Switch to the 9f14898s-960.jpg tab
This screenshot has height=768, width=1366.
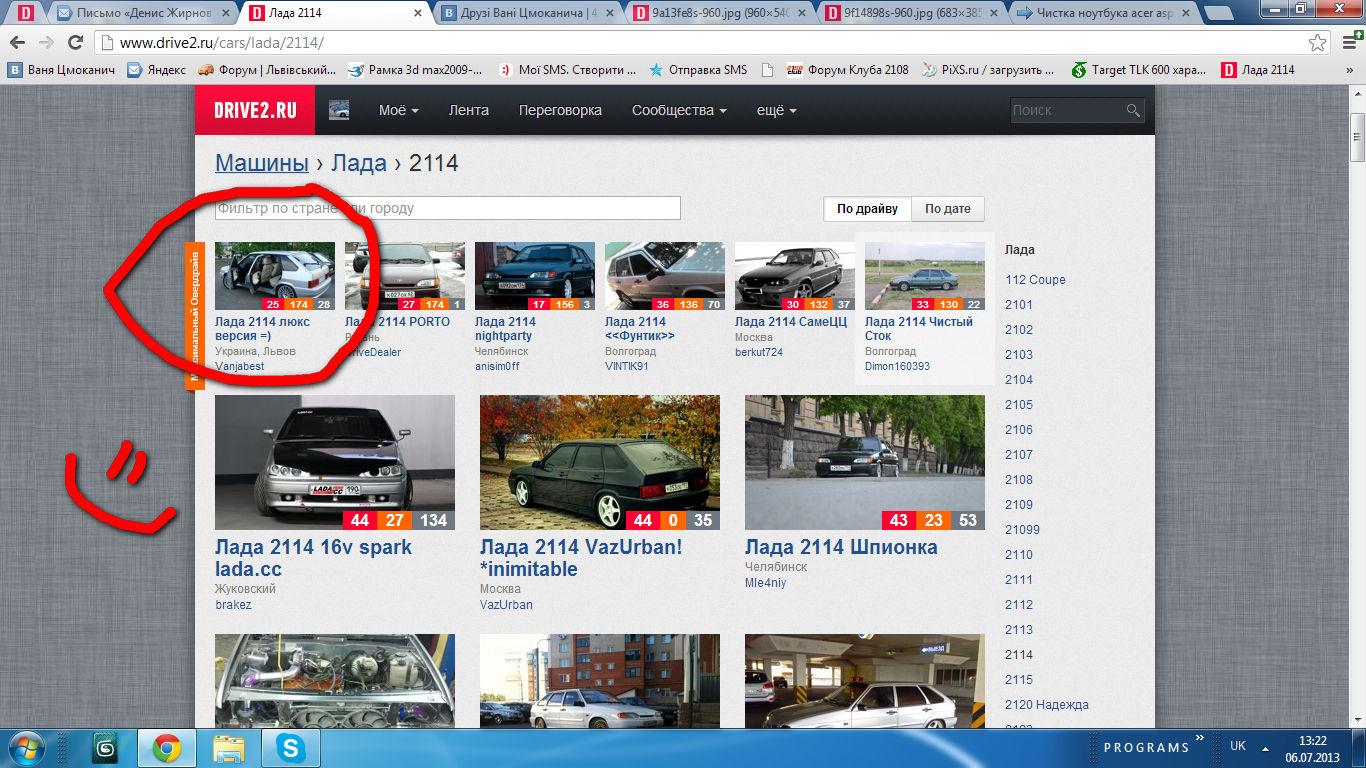912,14
